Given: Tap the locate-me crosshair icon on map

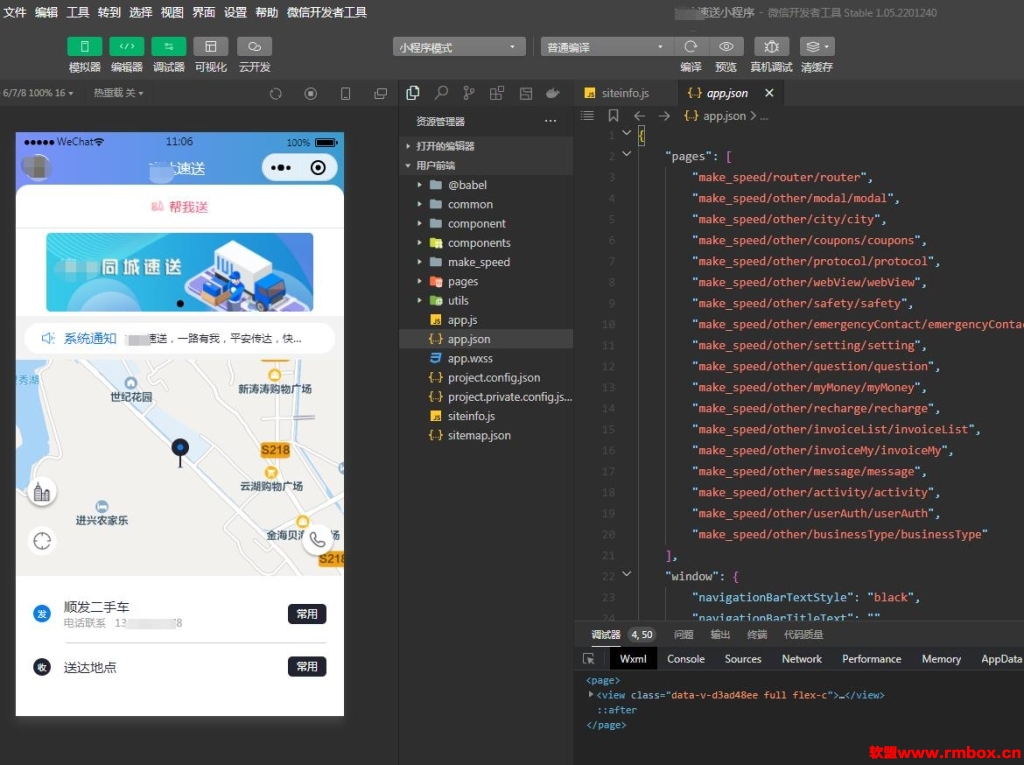Looking at the screenshot, I should click(42, 541).
